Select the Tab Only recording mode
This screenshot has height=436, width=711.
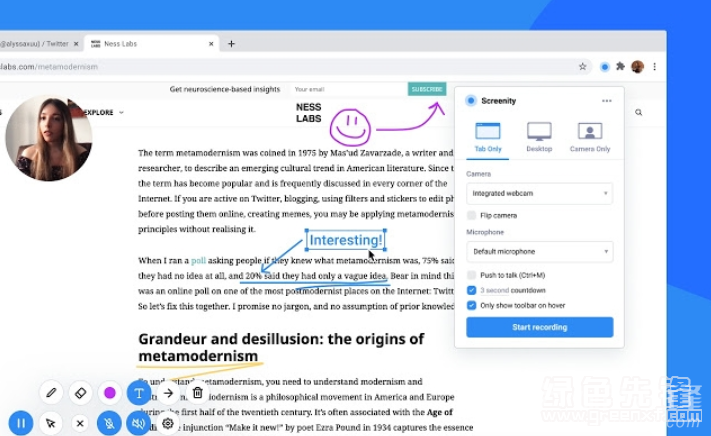(x=488, y=138)
